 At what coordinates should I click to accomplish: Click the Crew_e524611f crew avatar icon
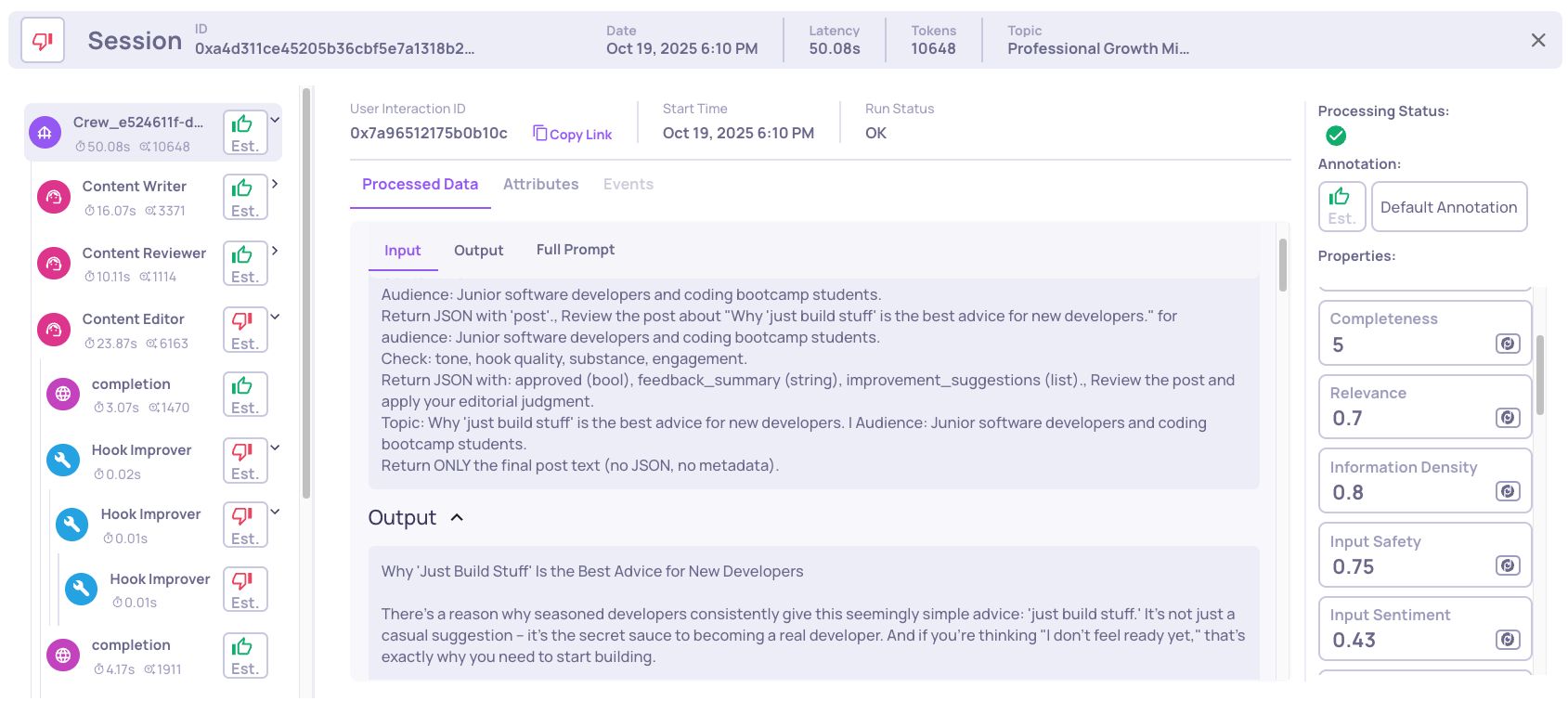click(45, 133)
